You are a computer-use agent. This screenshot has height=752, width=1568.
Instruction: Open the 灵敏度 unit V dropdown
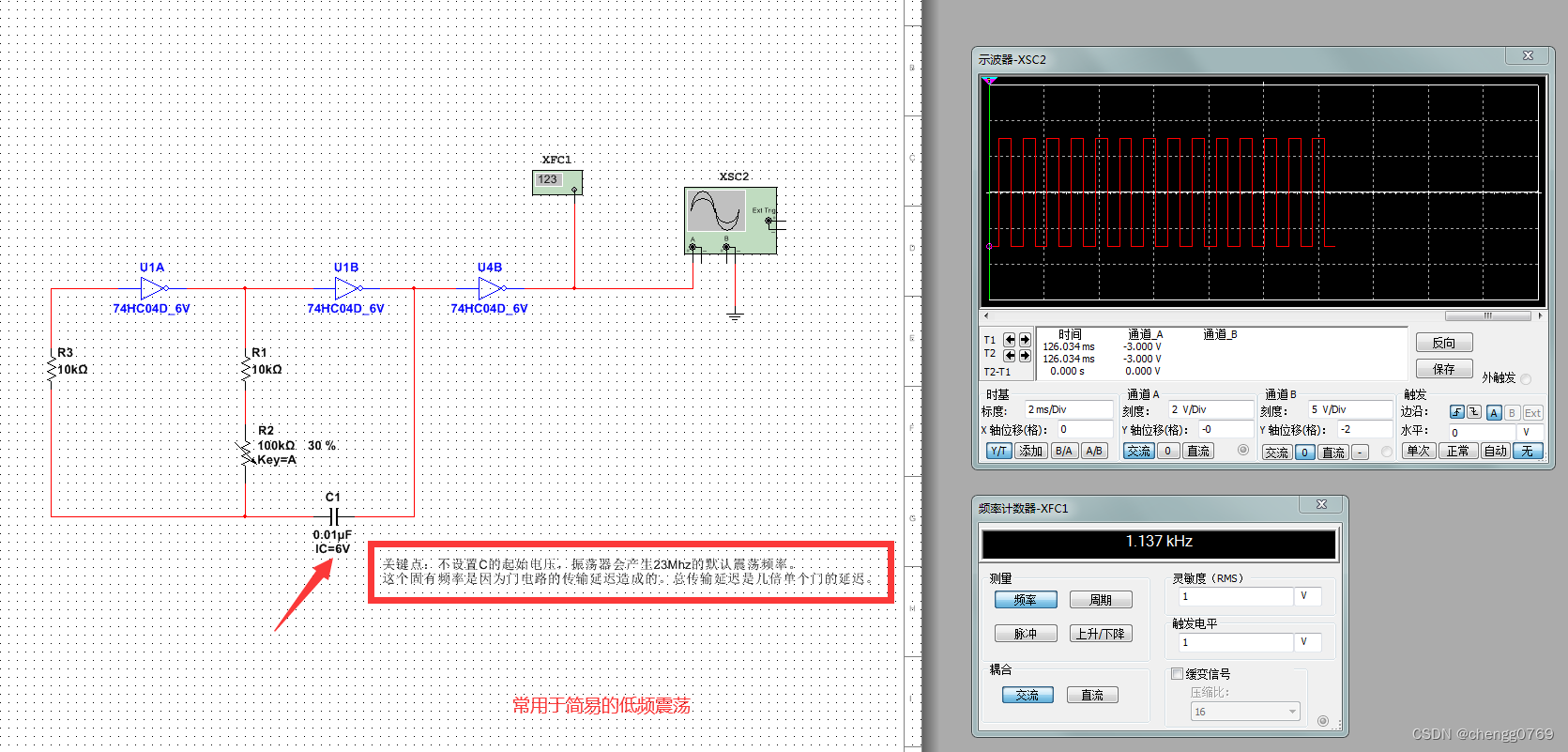[1309, 596]
